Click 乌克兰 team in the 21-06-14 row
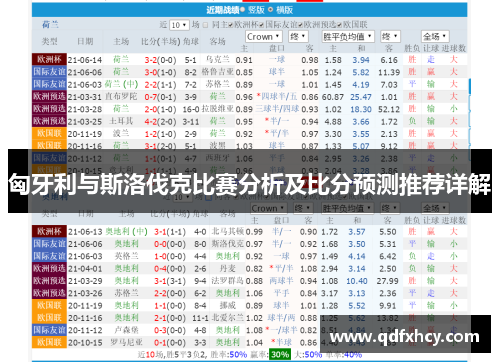Image resolution: width=500 pixels, height=362 pixels. tap(217, 60)
